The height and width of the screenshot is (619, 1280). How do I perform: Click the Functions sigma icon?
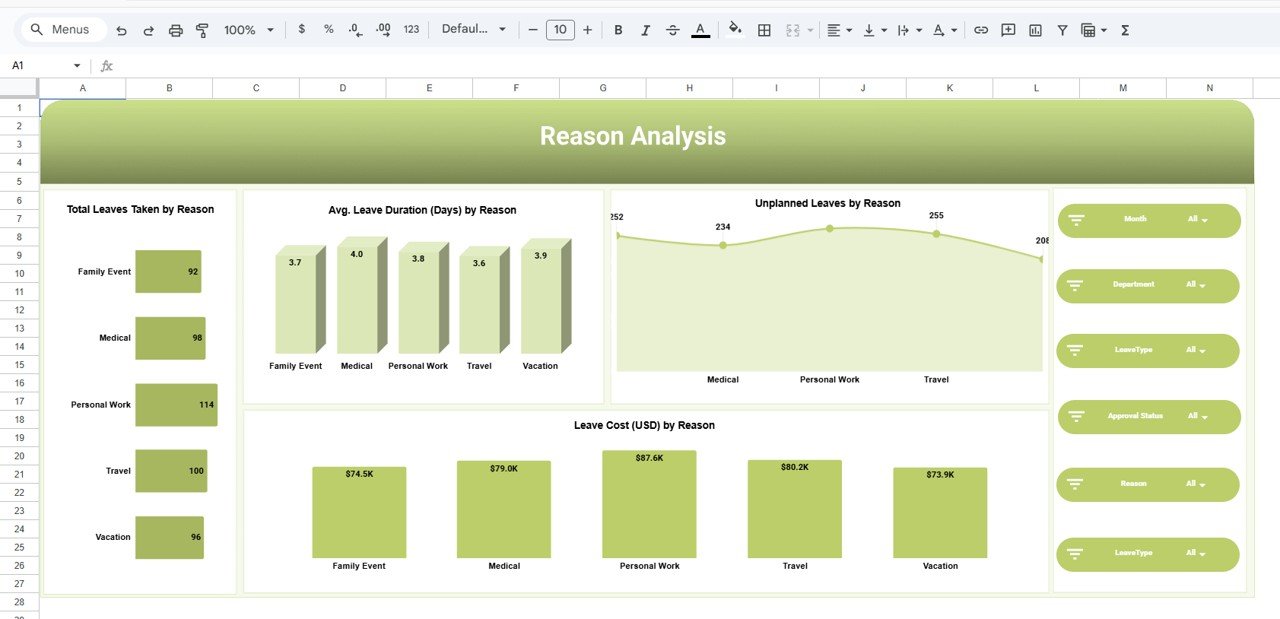(x=1123, y=29)
